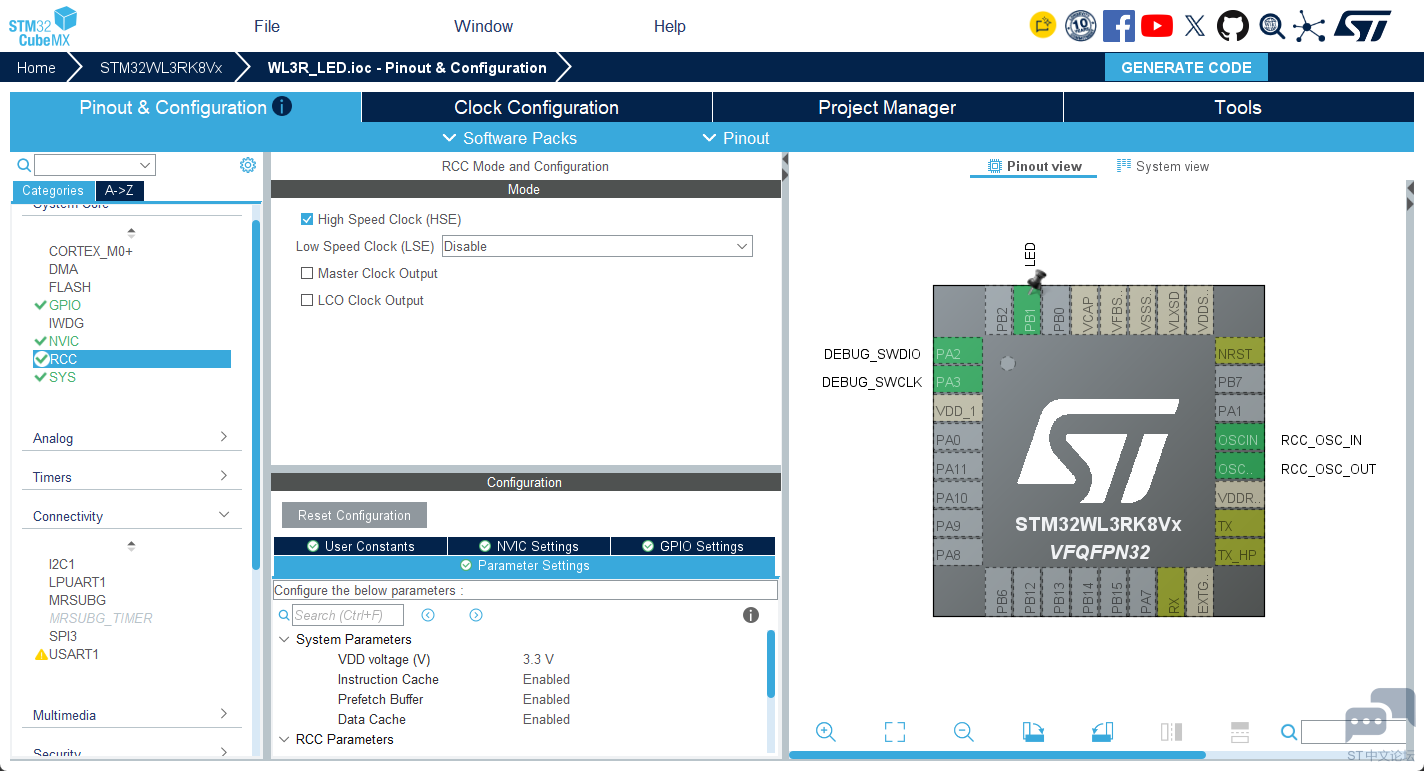
Task: Click the PB1 LED pin on chip
Action: [1027, 311]
